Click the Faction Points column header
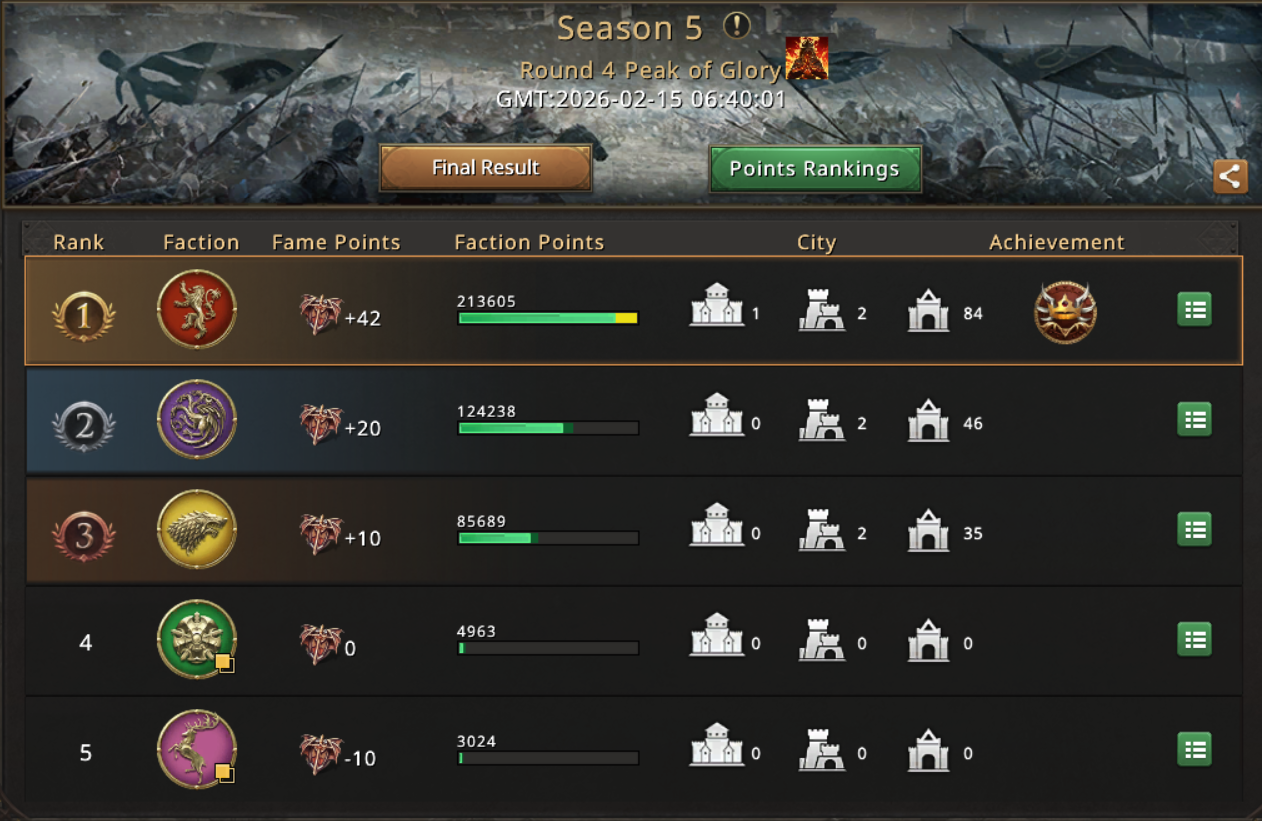Viewport: 1262px width, 821px height. [x=529, y=242]
